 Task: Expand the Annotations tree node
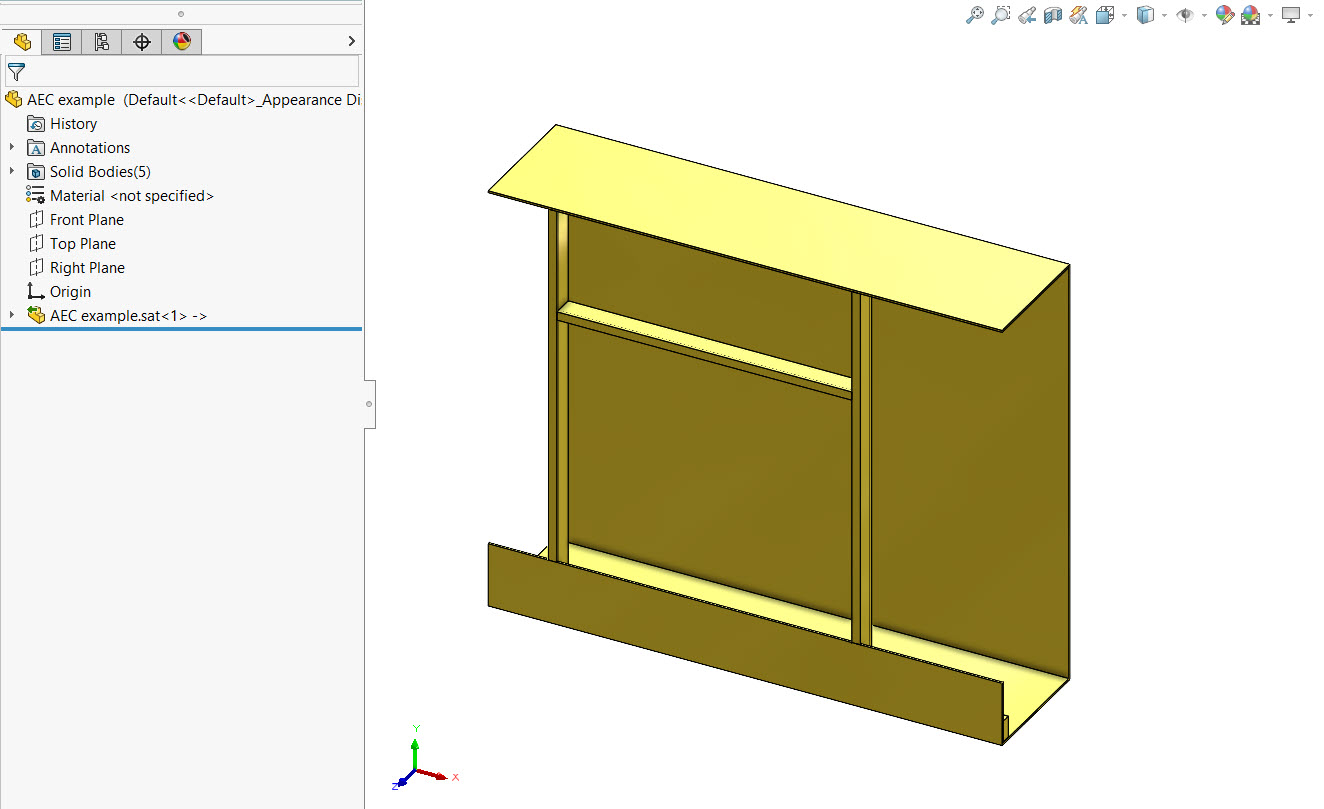(x=12, y=147)
